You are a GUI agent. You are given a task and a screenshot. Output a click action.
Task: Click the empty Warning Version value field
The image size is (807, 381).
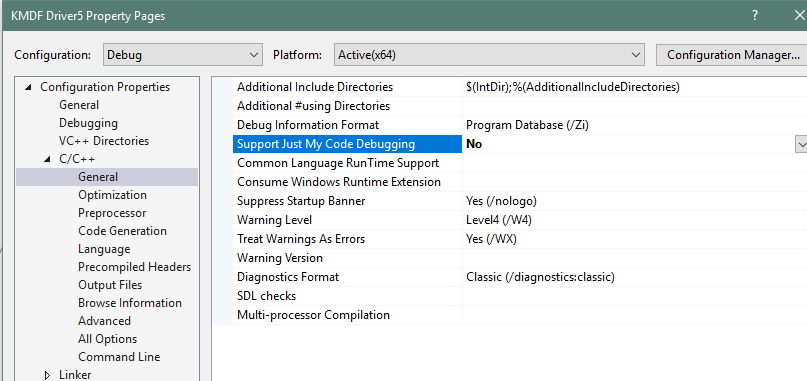[x=635, y=259]
